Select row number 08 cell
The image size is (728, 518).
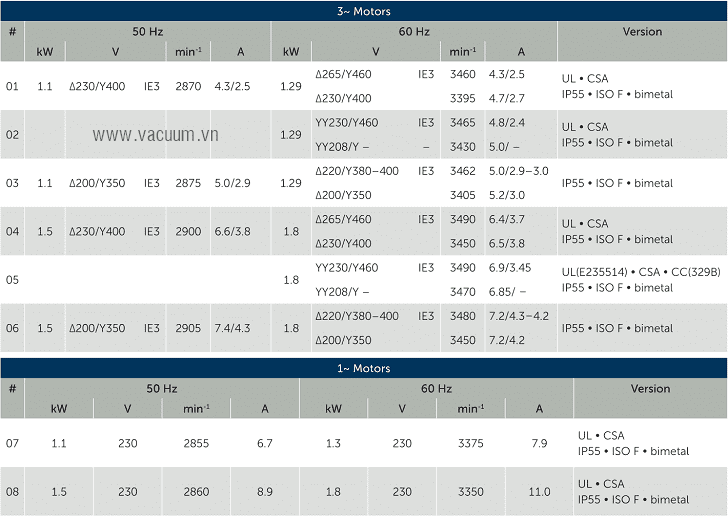pos(12,492)
